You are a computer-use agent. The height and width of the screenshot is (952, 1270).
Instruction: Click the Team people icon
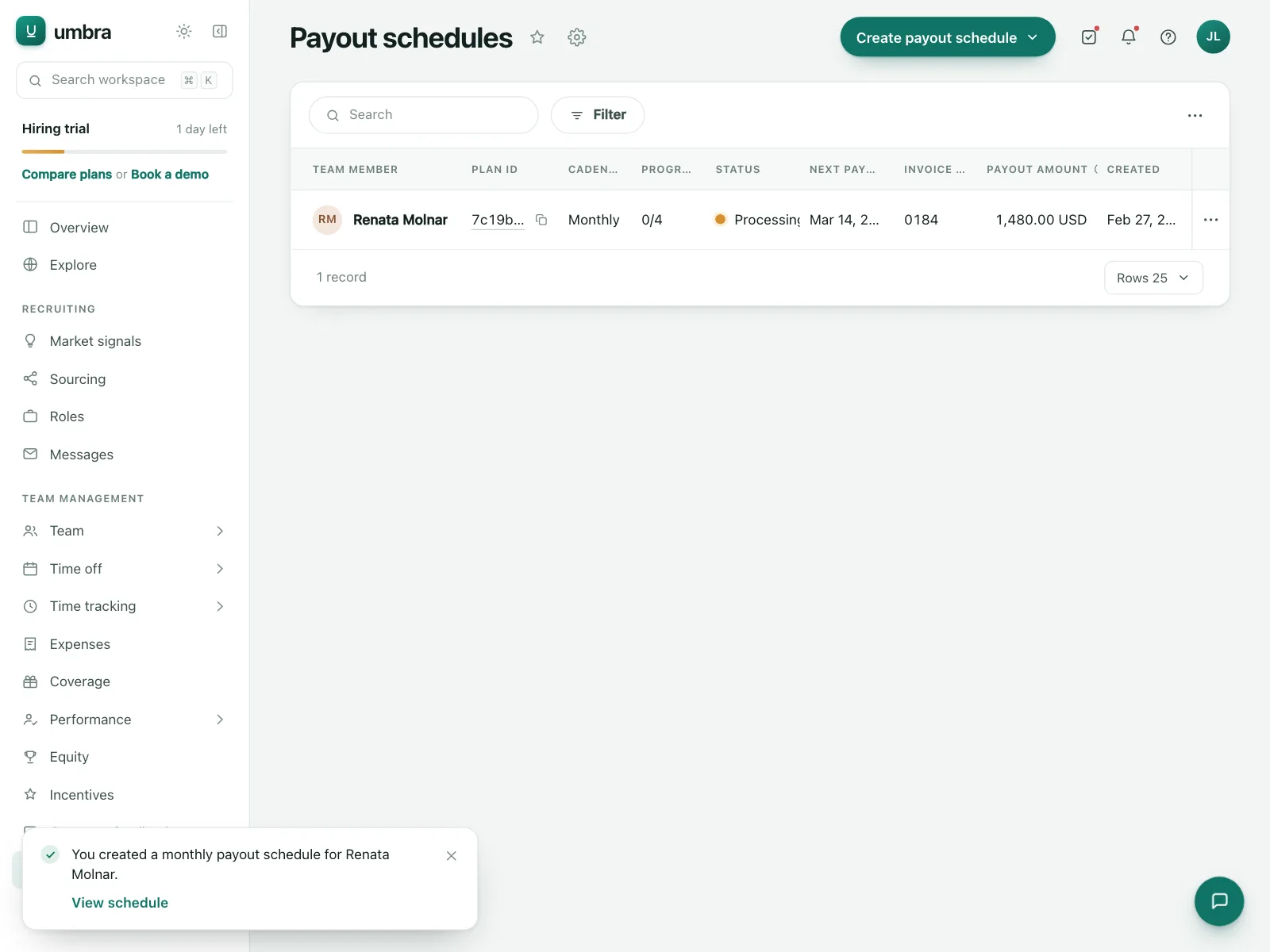(30, 531)
